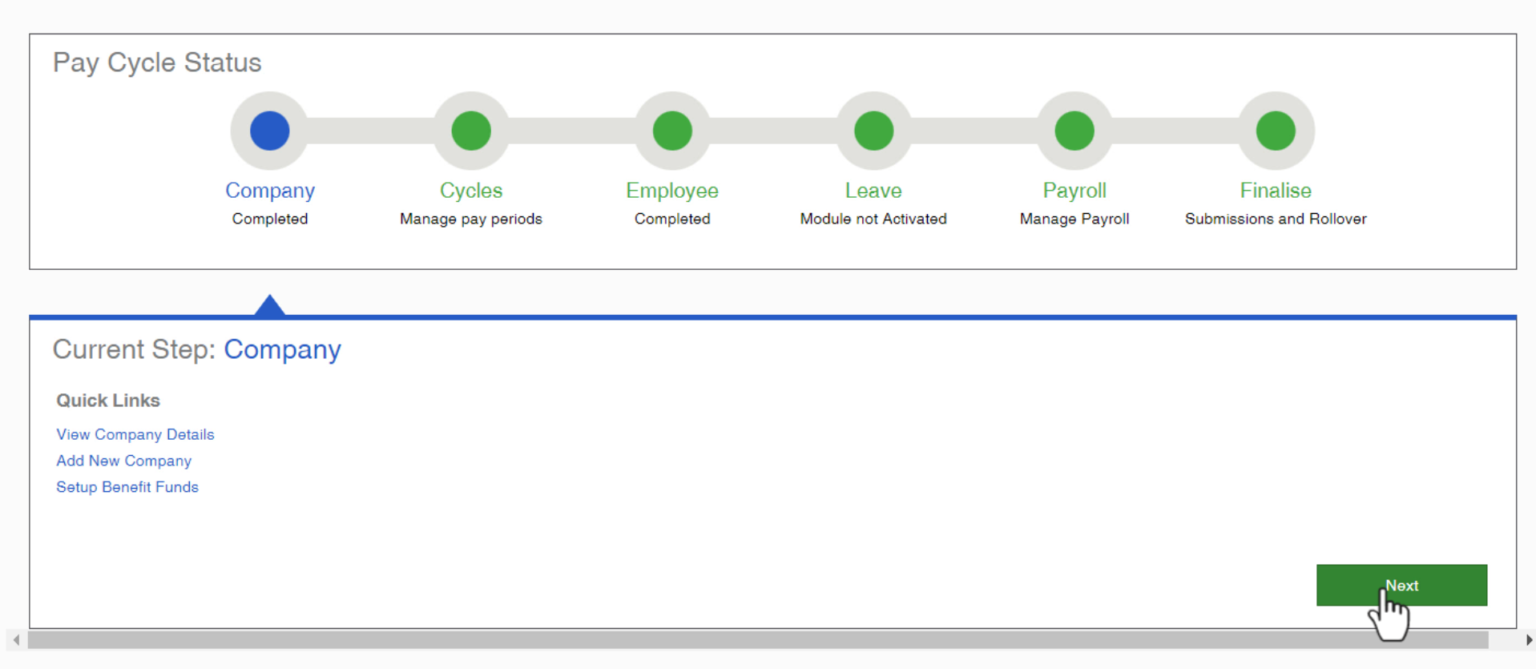
Task: Select the Leave step circle
Action: (x=872, y=129)
